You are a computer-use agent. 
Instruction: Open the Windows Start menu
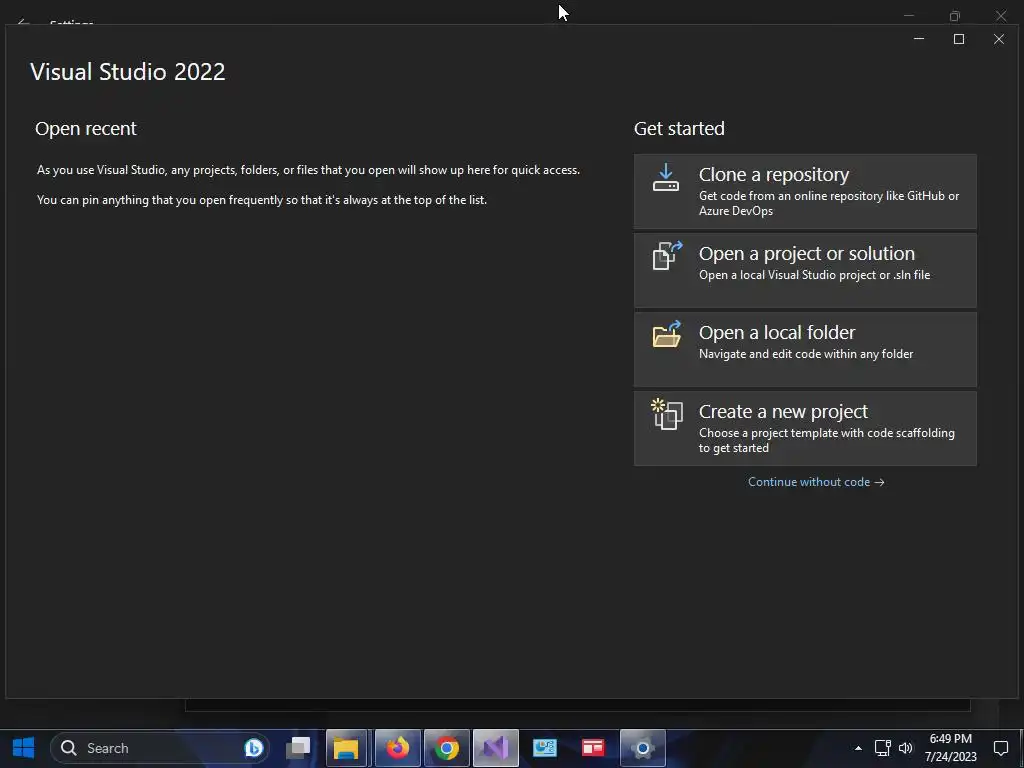click(24, 748)
